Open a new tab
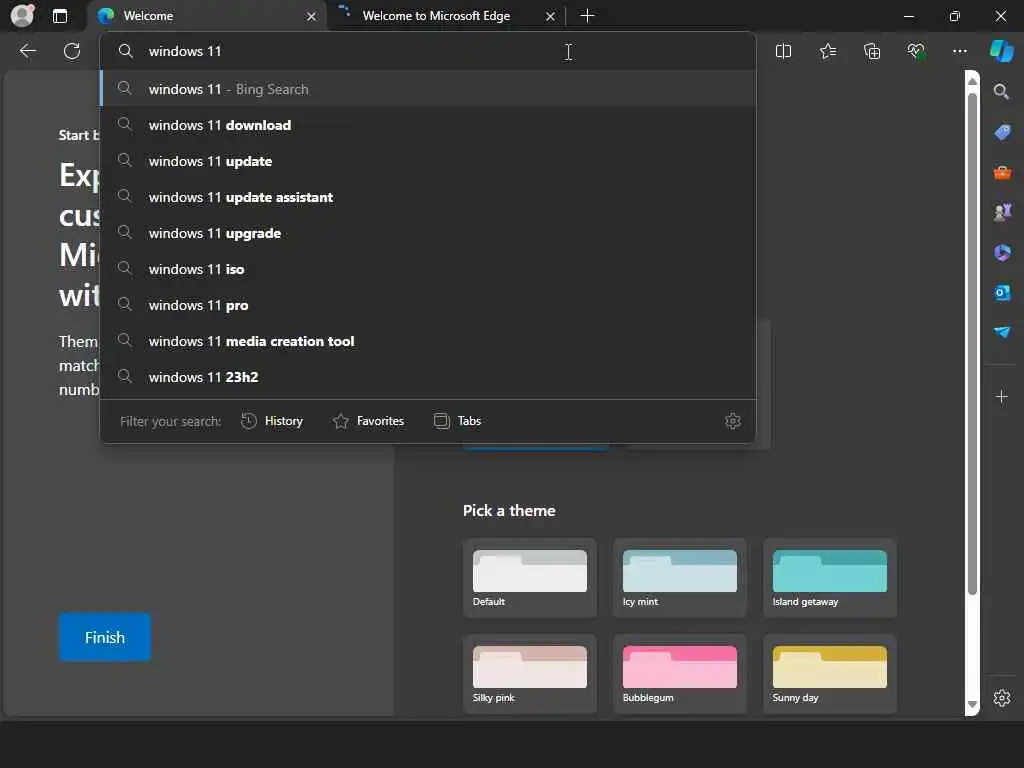Image resolution: width=1024 pixels, height=768 pixels. click(x=587, y=16)
